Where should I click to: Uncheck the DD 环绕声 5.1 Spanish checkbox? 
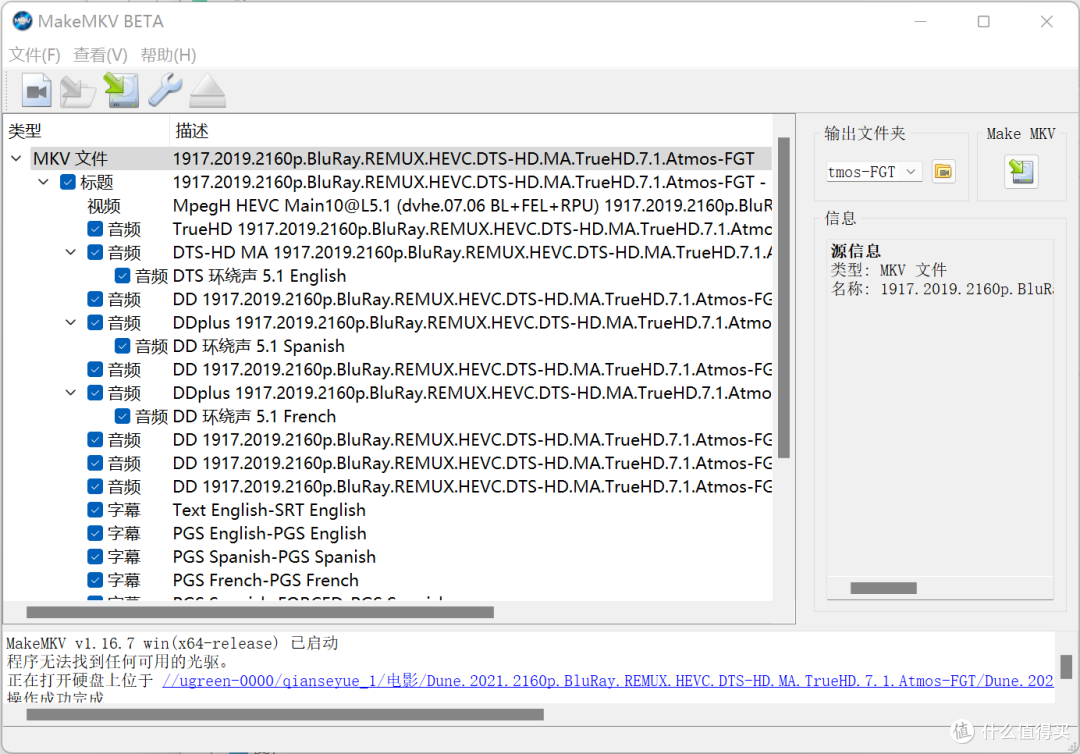coord(122,346)
